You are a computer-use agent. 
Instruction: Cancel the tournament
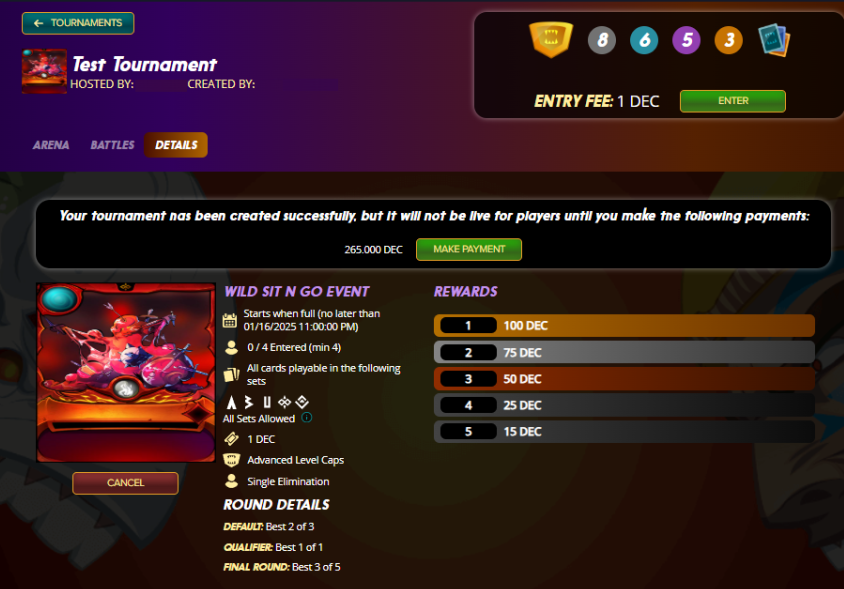(x=125, y=483)
